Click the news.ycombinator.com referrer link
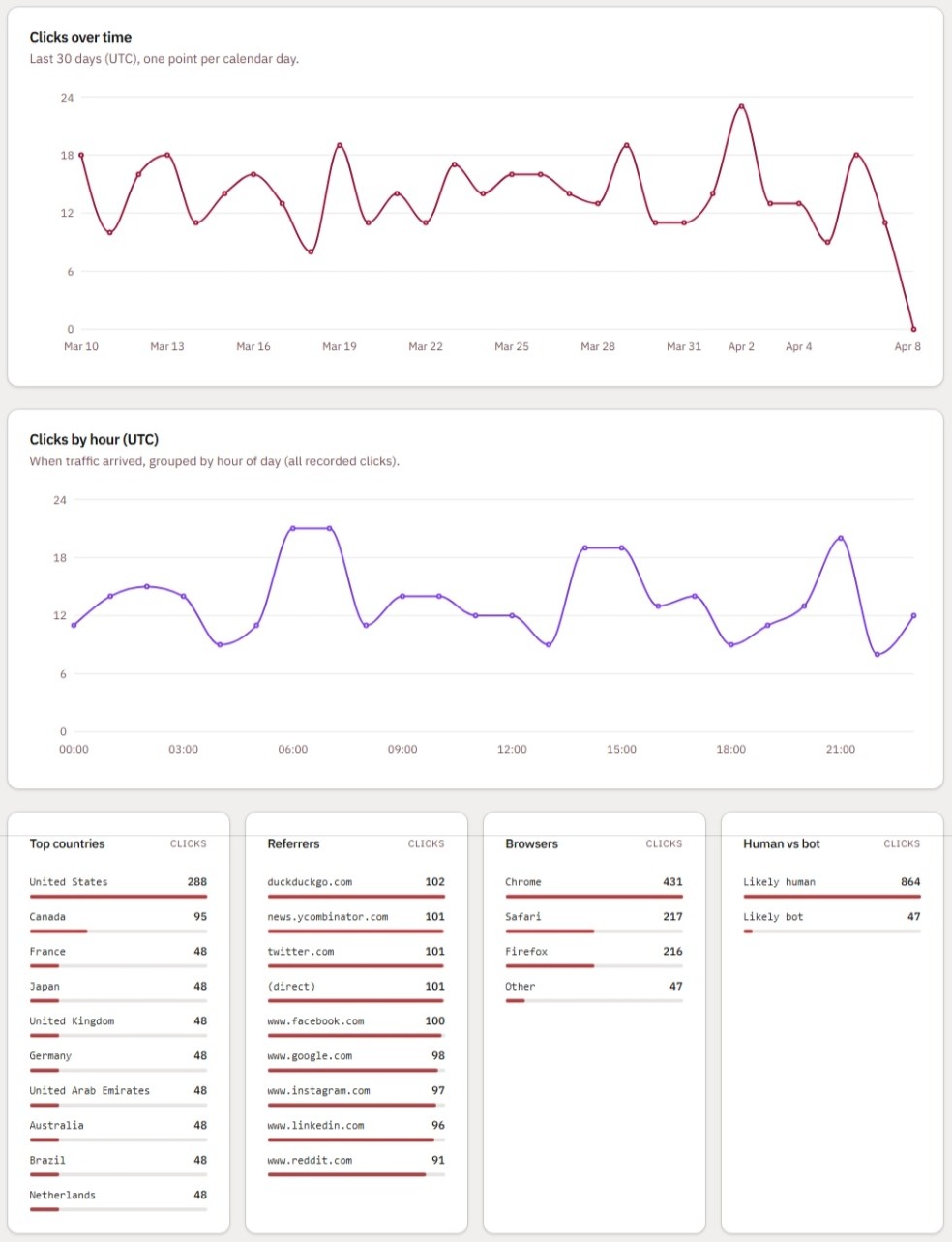This screenshot has width=952, height=1242. [328, 916]
